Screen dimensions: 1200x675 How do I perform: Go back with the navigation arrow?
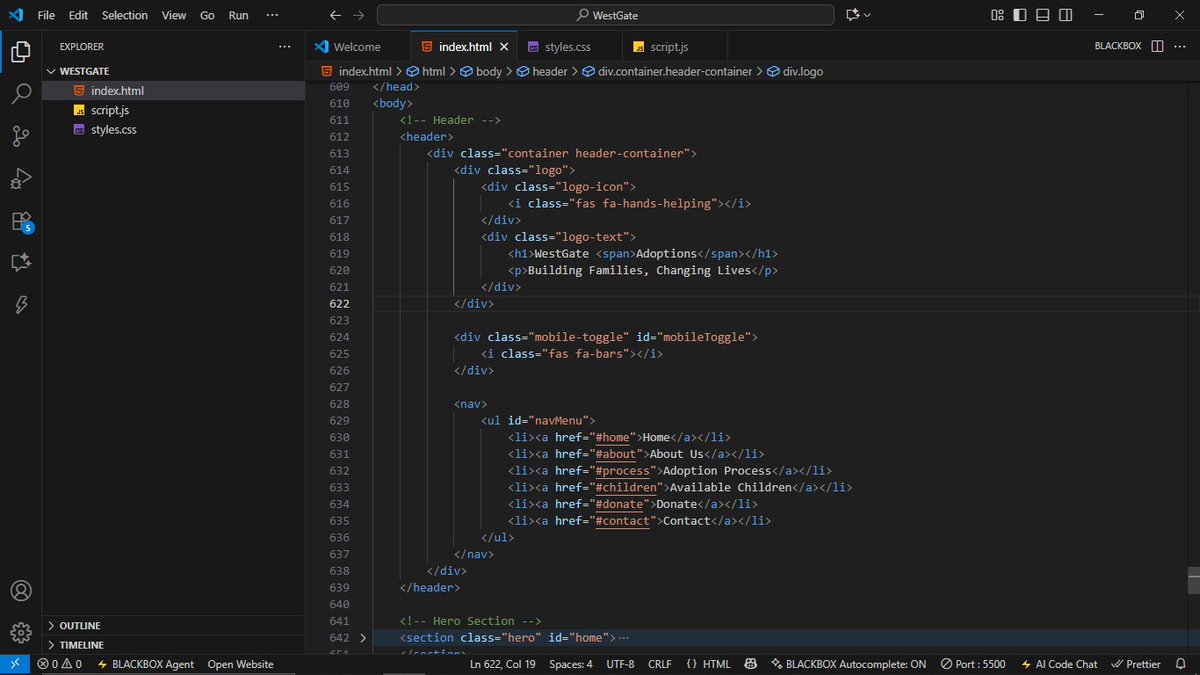pos(336,15)
